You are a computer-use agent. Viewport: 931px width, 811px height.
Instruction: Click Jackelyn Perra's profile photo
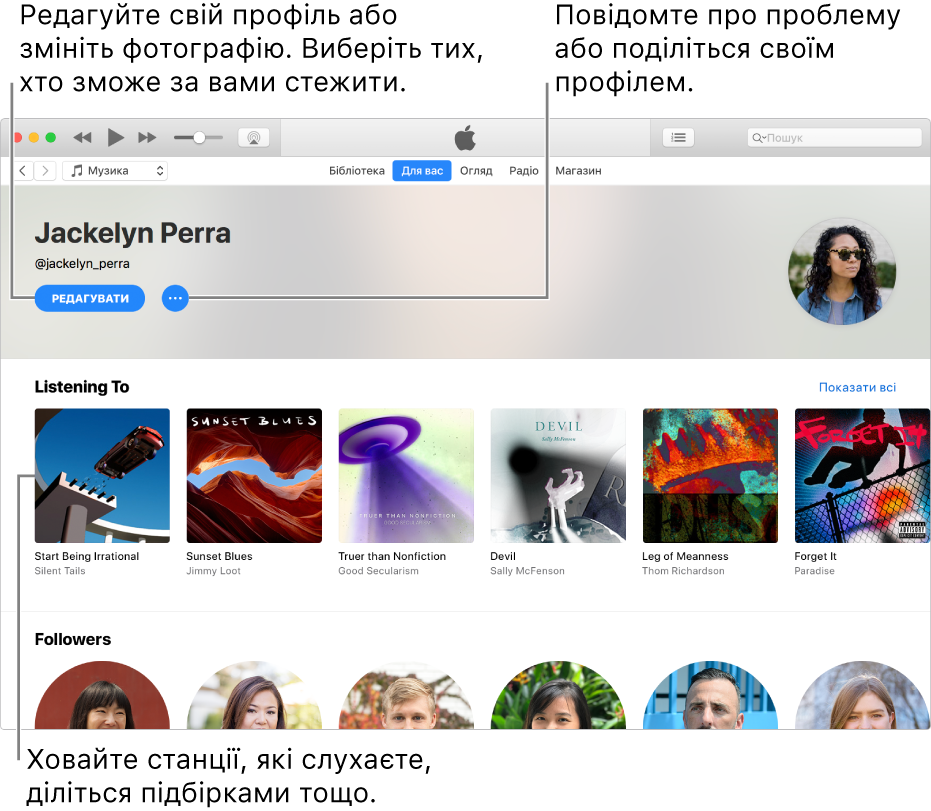click(x=842, y=271)
